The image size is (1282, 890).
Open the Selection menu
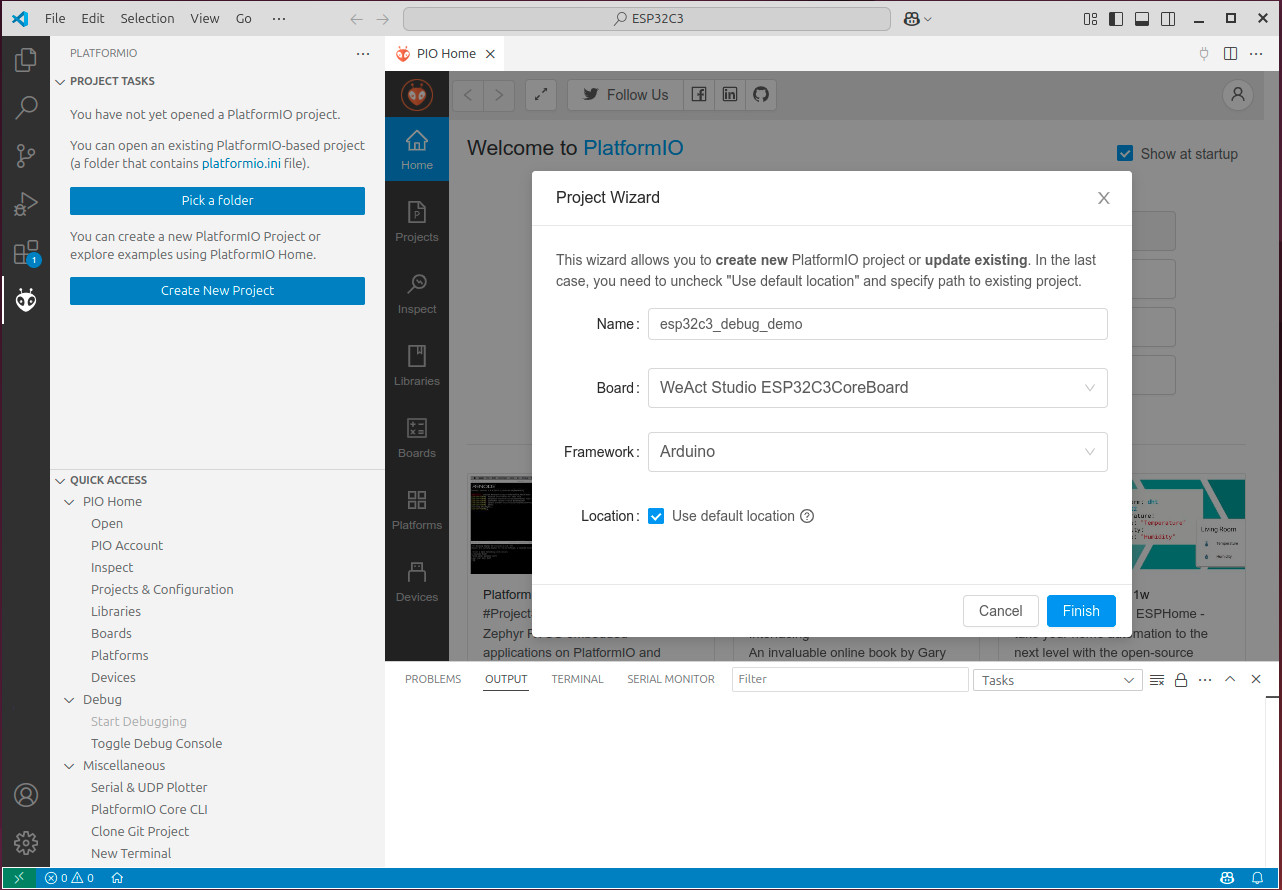click(x=147, y=19)
